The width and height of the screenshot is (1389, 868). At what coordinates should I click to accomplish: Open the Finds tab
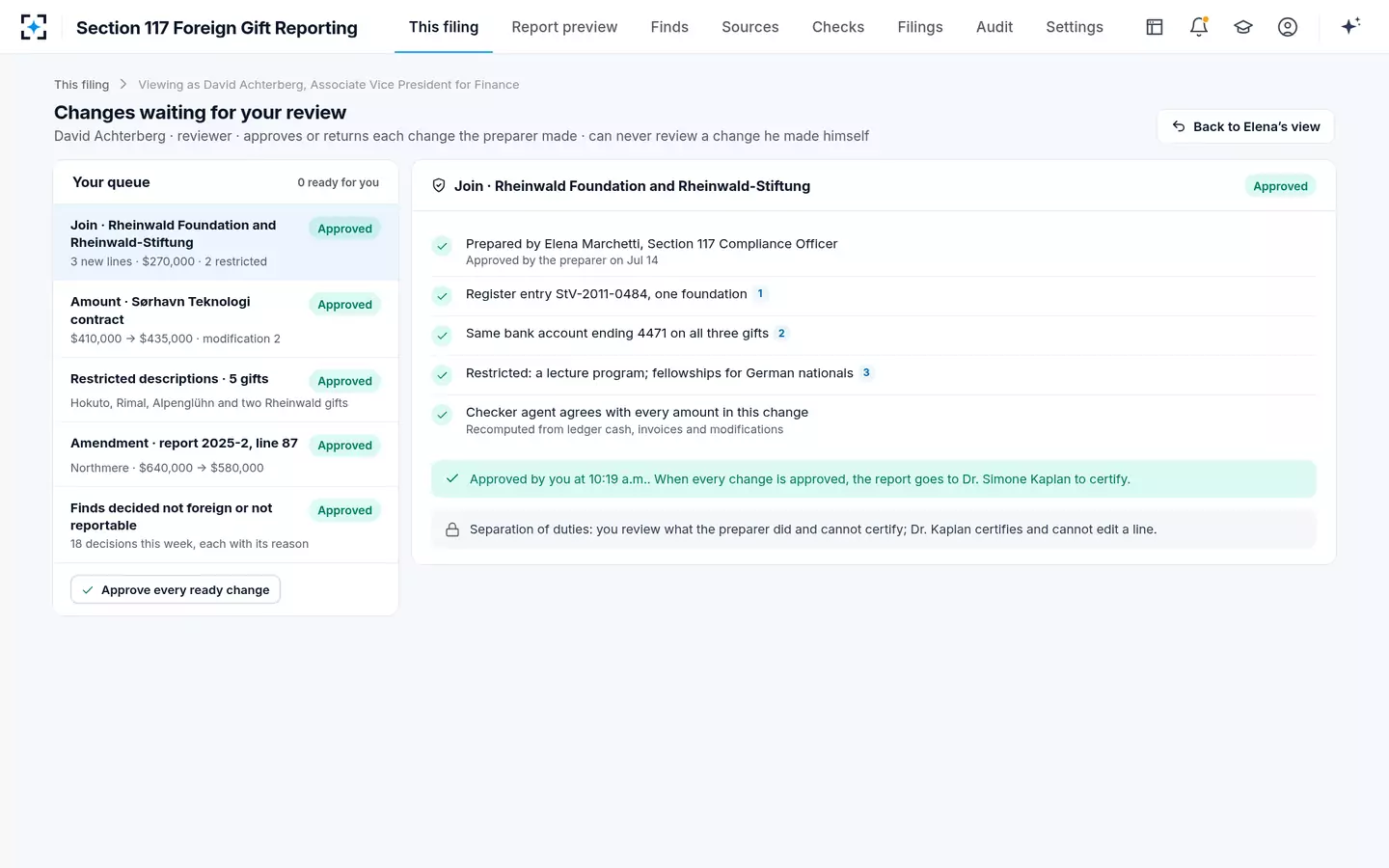coord(669,27)
